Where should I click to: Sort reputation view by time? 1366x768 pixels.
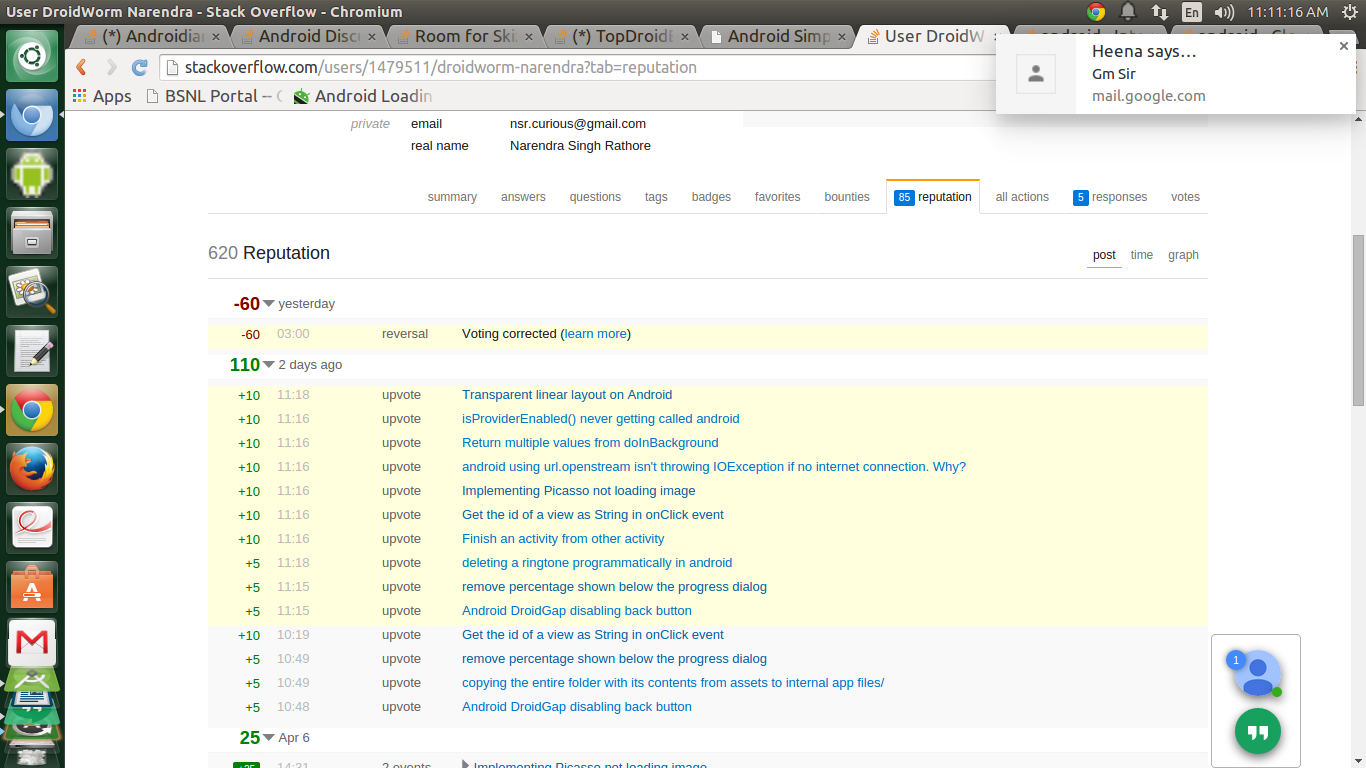point(1141,255)
